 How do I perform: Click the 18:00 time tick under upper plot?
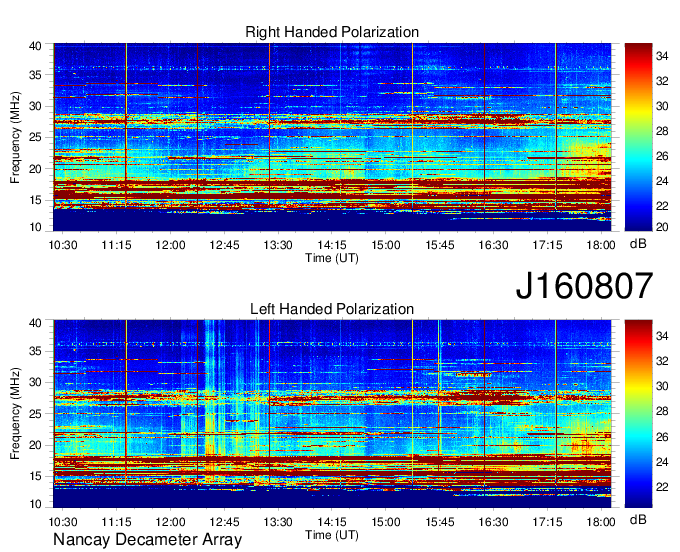point(601,245)
